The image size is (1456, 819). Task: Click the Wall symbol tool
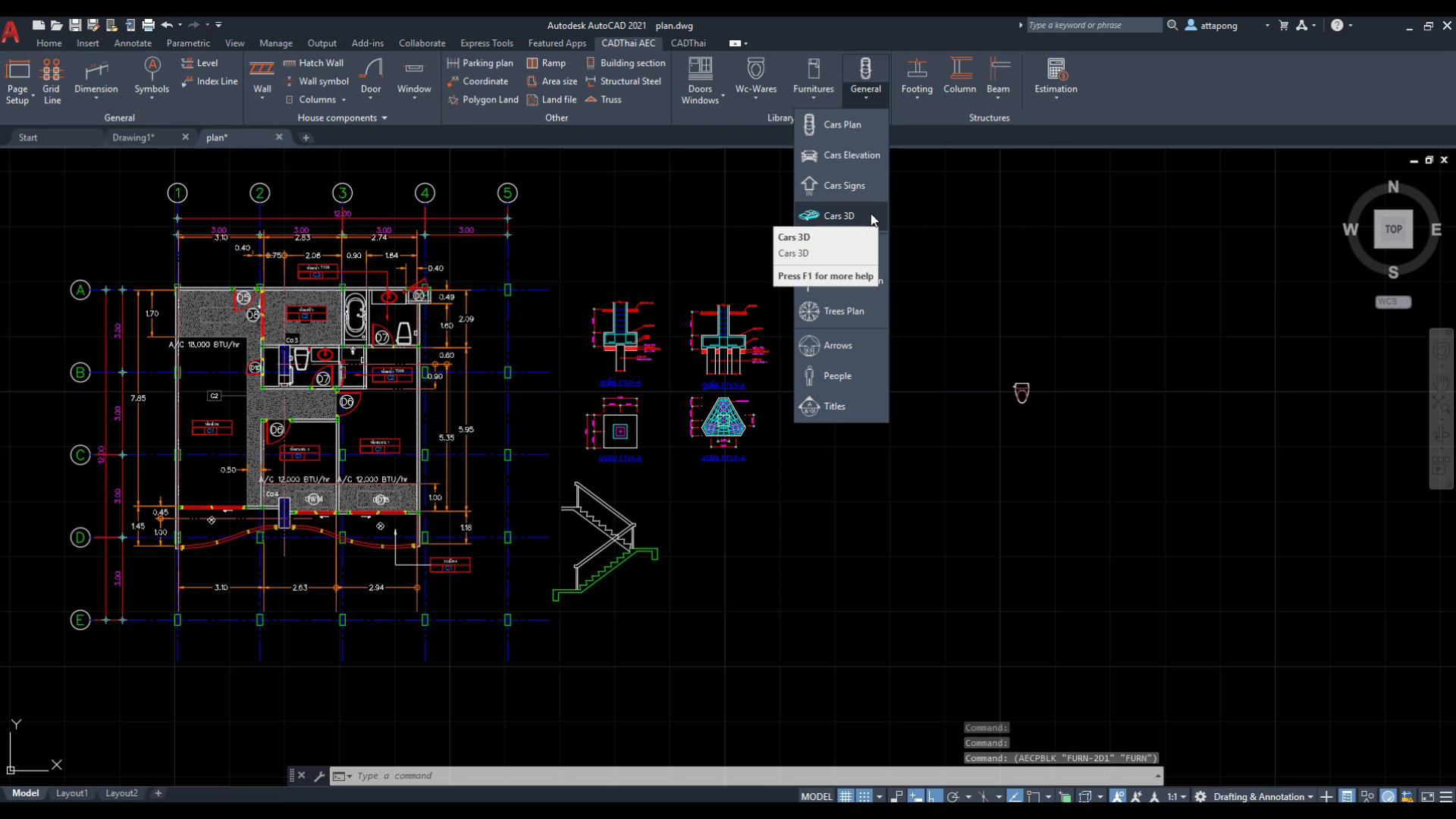tap(316, 81)
